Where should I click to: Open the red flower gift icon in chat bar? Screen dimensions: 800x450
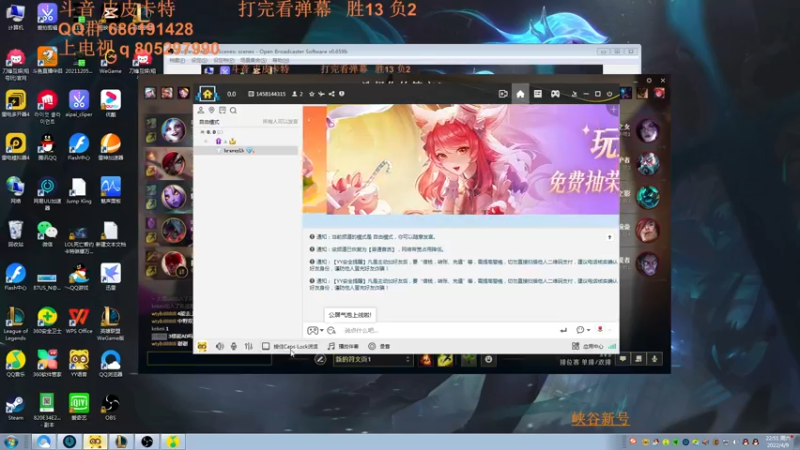(600, 330)
